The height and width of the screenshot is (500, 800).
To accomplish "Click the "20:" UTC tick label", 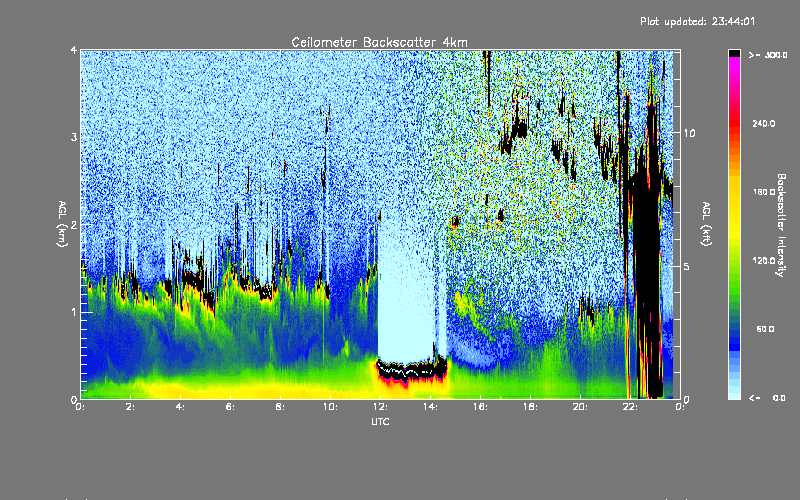I will pos(580,407).
